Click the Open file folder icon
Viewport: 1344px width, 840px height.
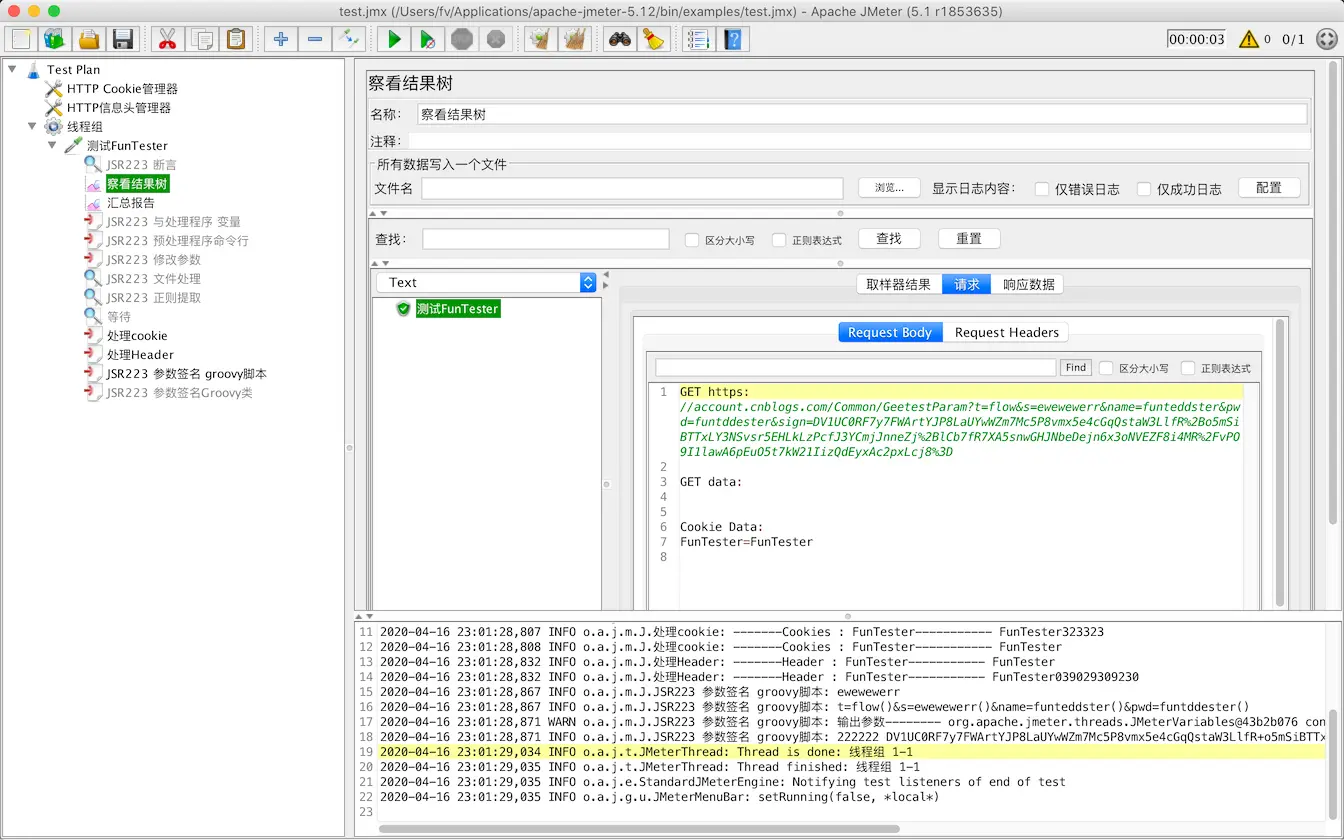[x=89, y=39]
